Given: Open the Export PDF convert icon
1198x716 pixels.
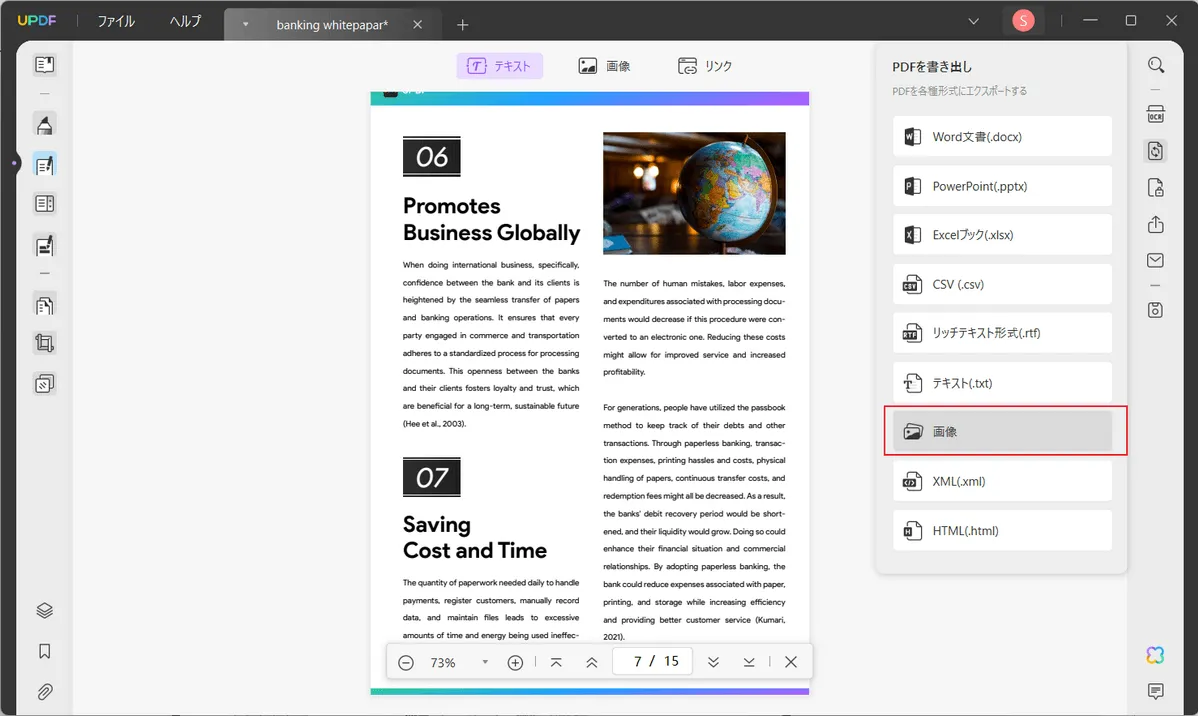Looking at the screenshot, I should (1156, 151).
